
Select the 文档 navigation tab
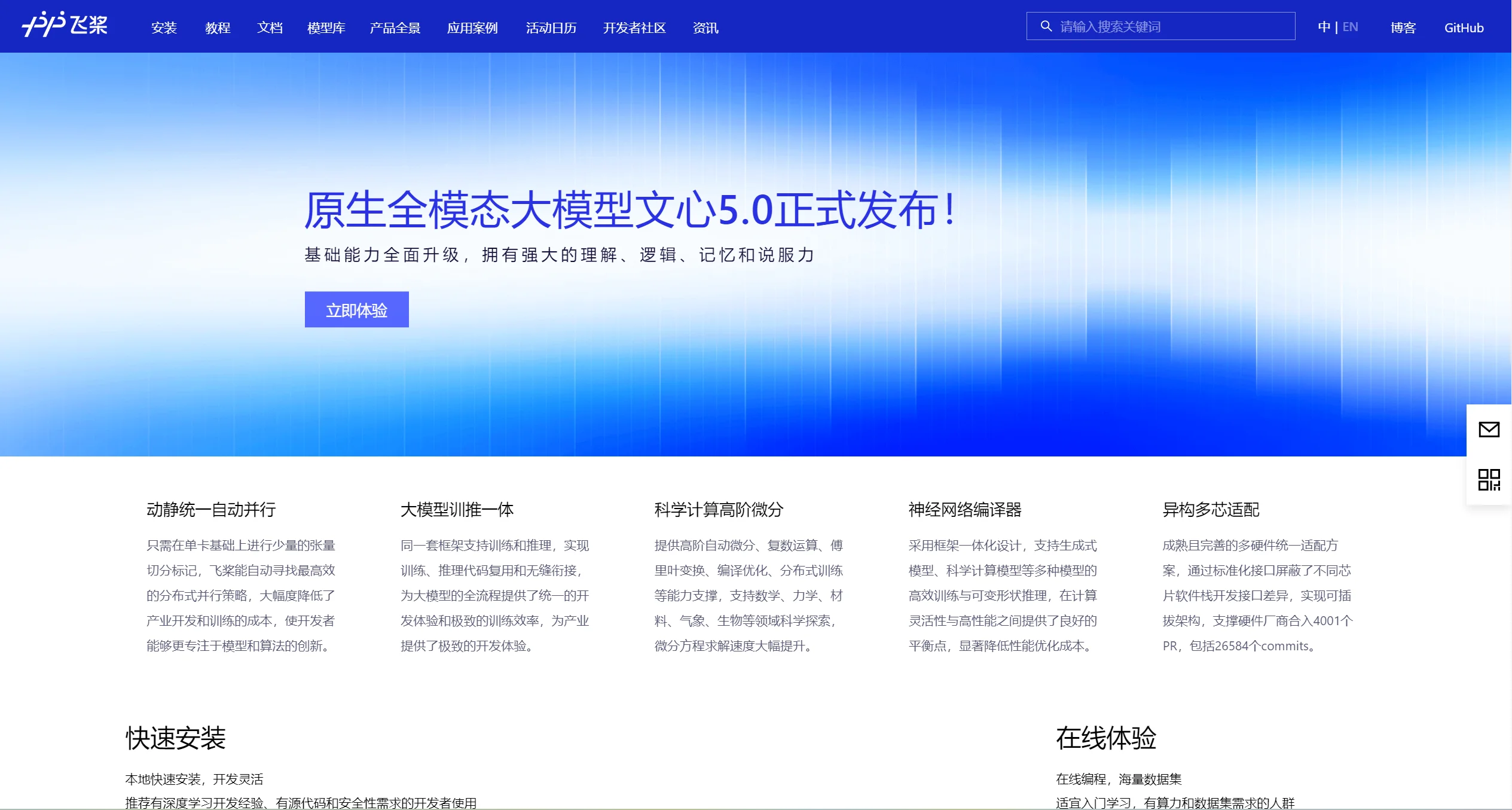coord(270,28)
